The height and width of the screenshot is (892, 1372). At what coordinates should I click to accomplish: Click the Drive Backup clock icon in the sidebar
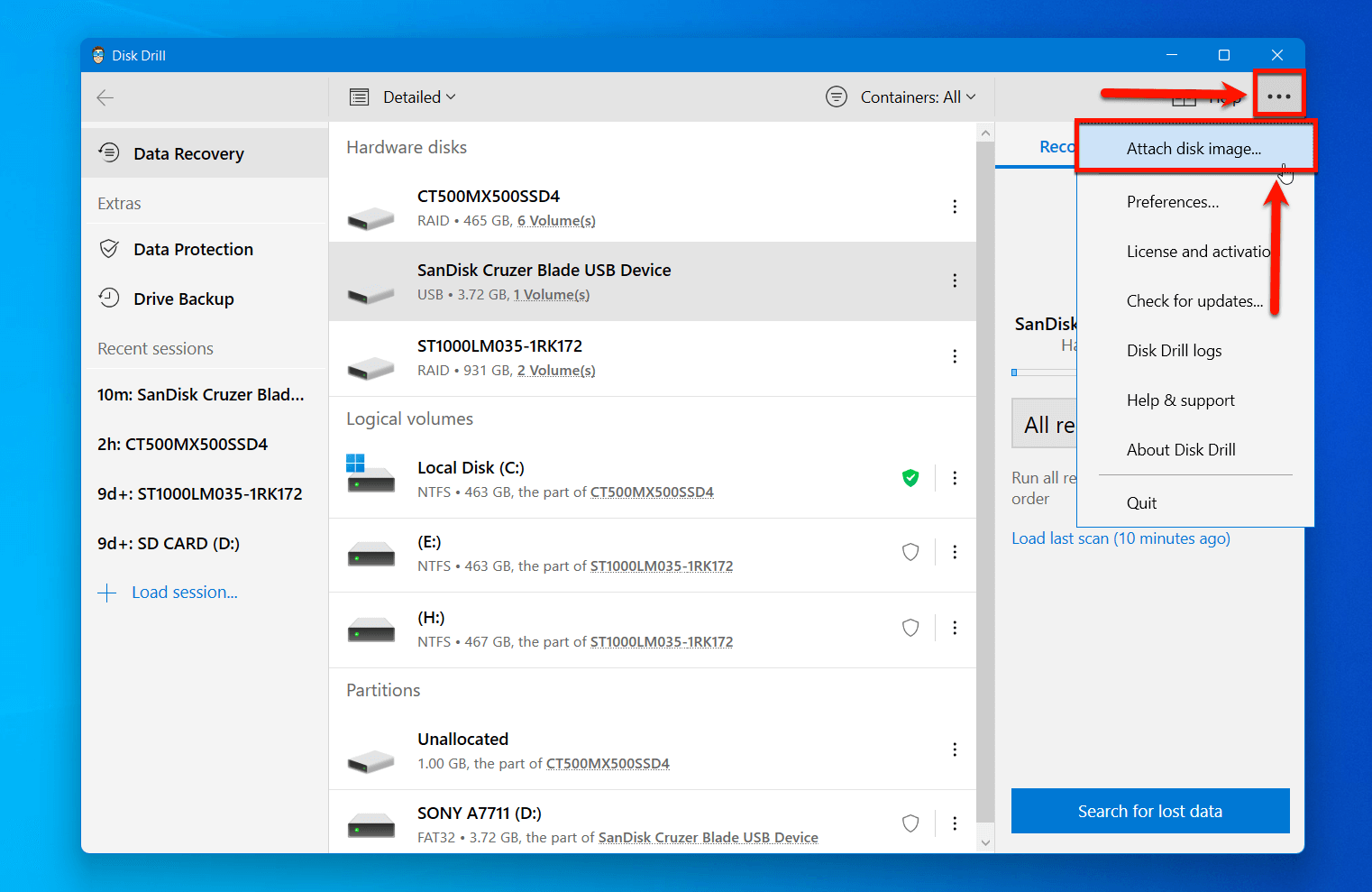pyautogui.click(x=109, y=298)
